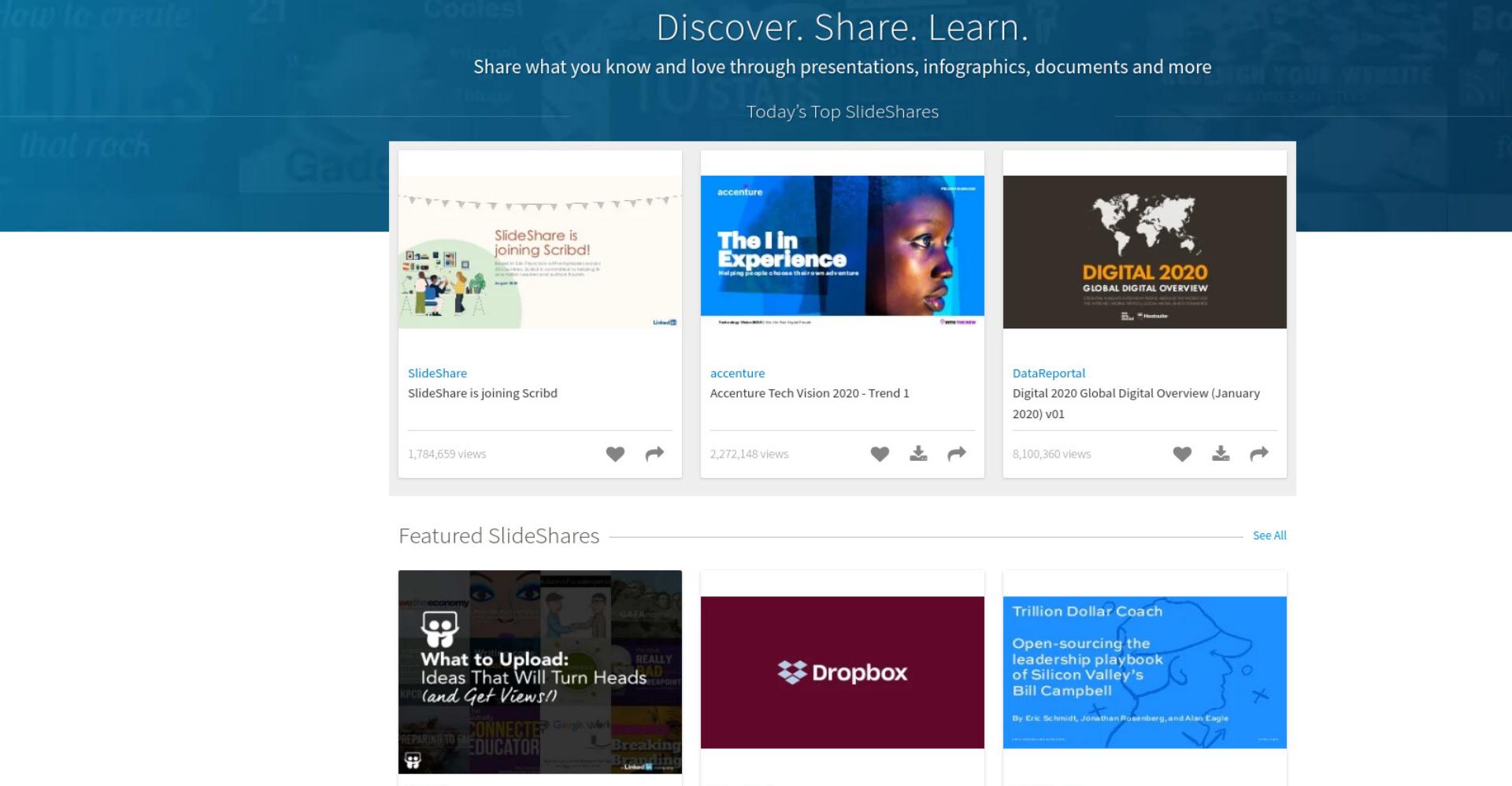
Task: Share the Digital 2020 Global Overview card
Action: click(x=1259, y=454)
